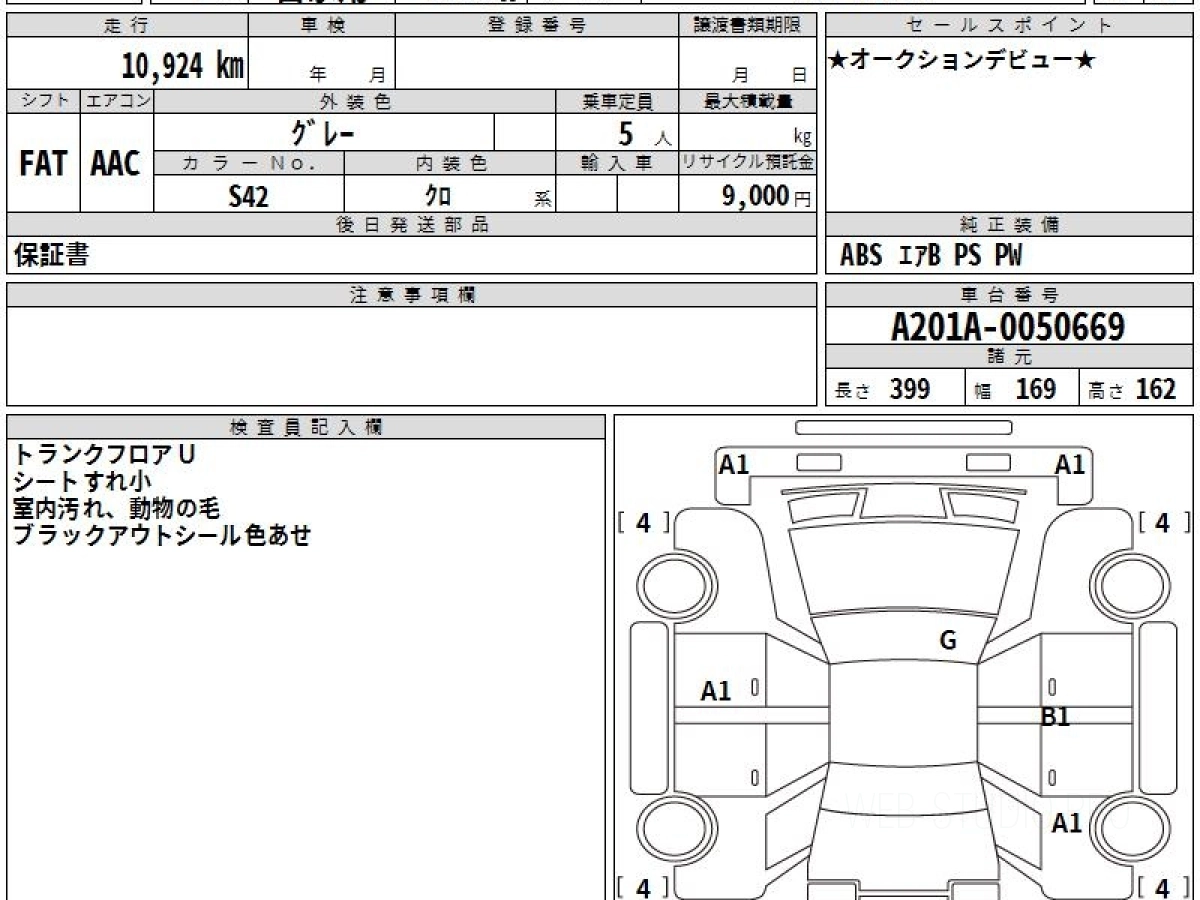
Task: Click the 検査員記入欄 header
Action: (306, 427)
